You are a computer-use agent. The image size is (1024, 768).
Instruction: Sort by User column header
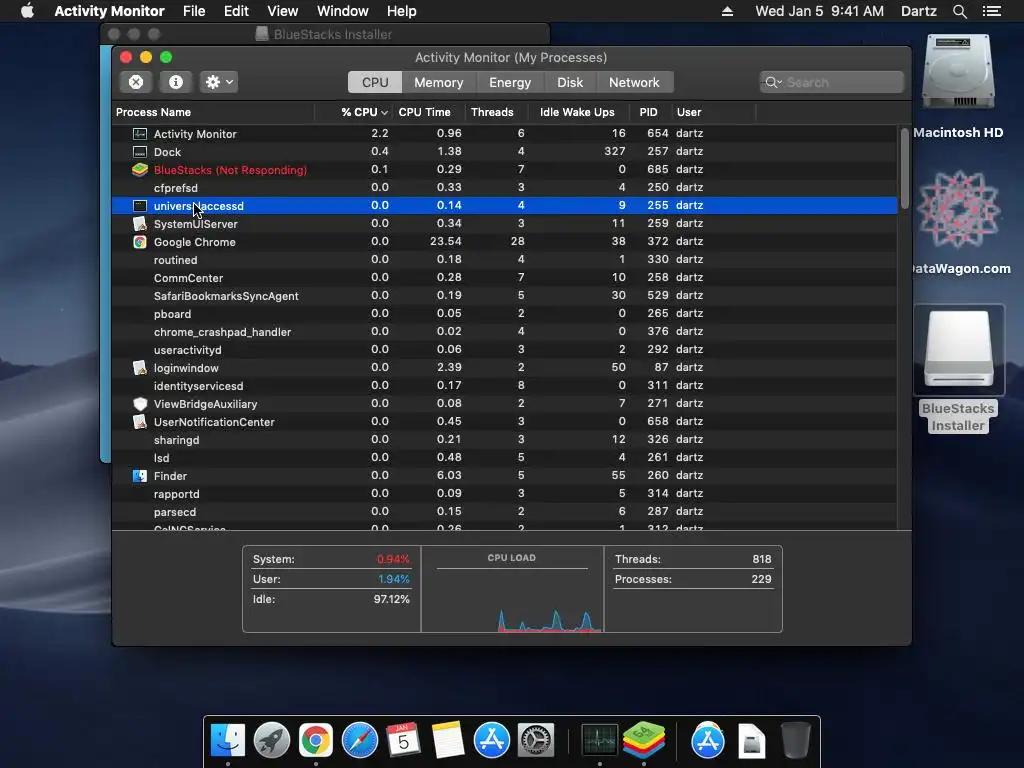pyautogui.click(x=689, y=112)
